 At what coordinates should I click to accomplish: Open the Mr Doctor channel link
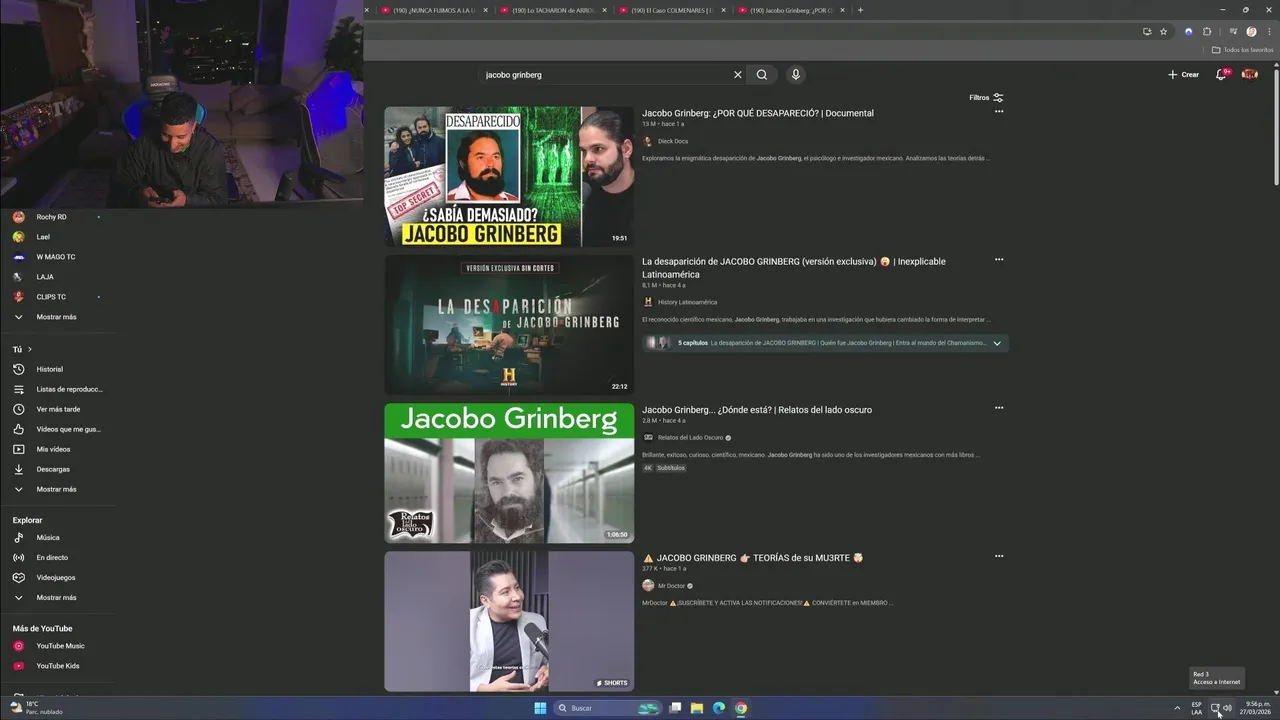(671, 586)
